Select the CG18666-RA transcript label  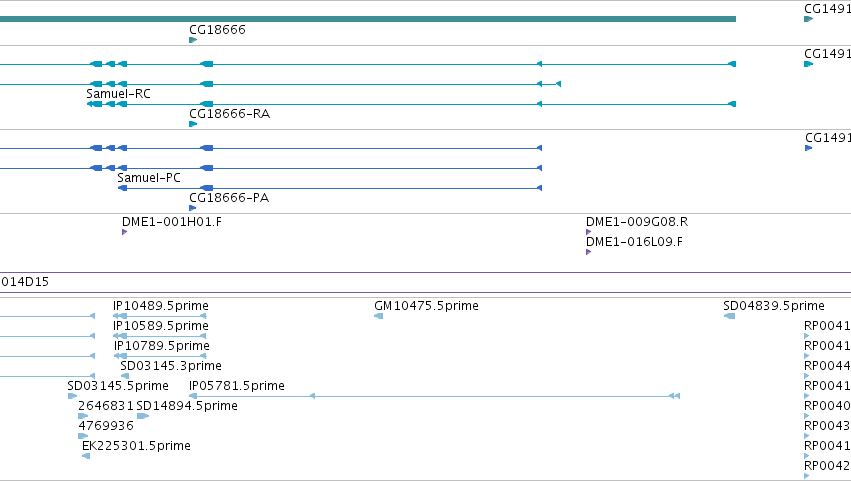click(x=229, y=113)
